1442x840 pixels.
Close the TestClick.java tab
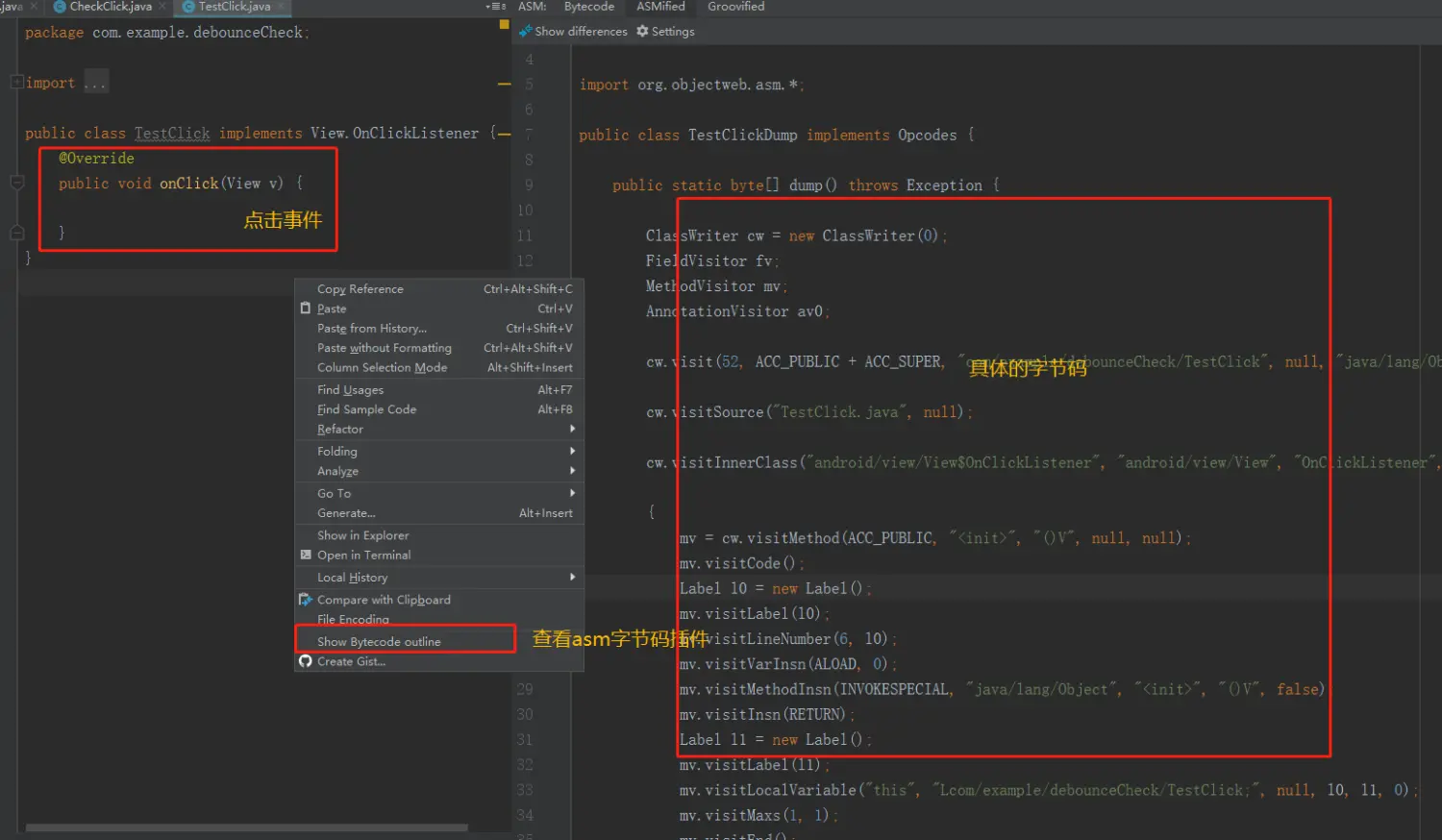[x=281, y=7]
